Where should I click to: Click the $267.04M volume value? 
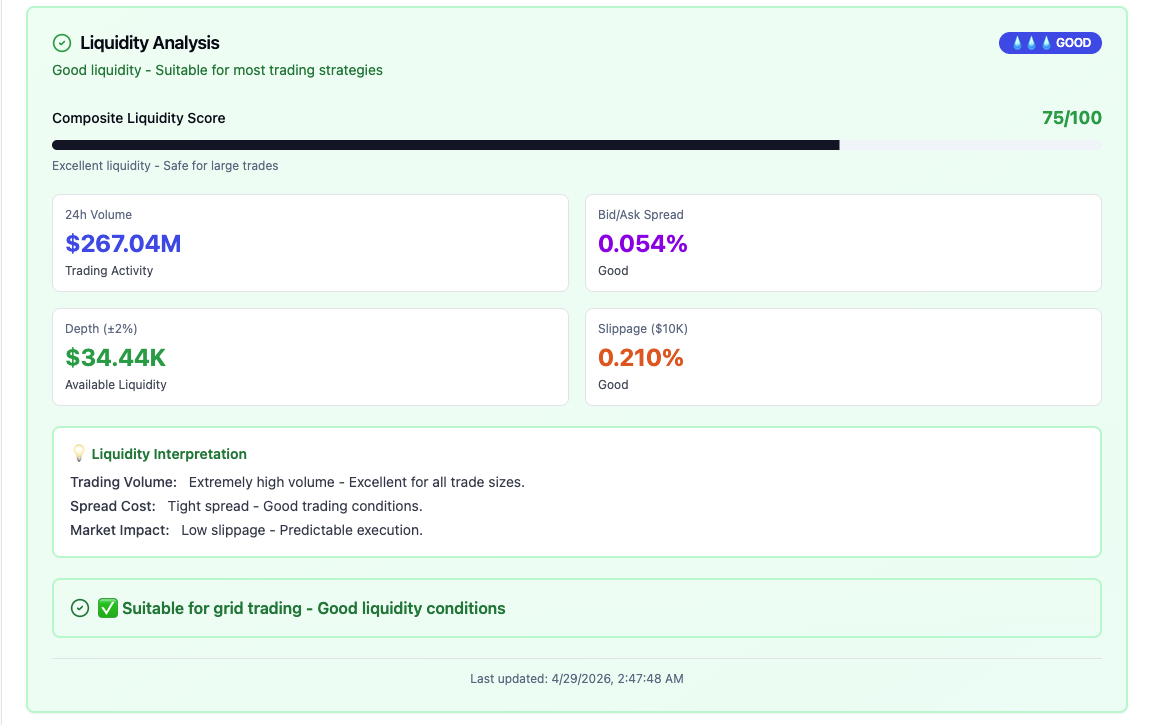tap(123, 243)
